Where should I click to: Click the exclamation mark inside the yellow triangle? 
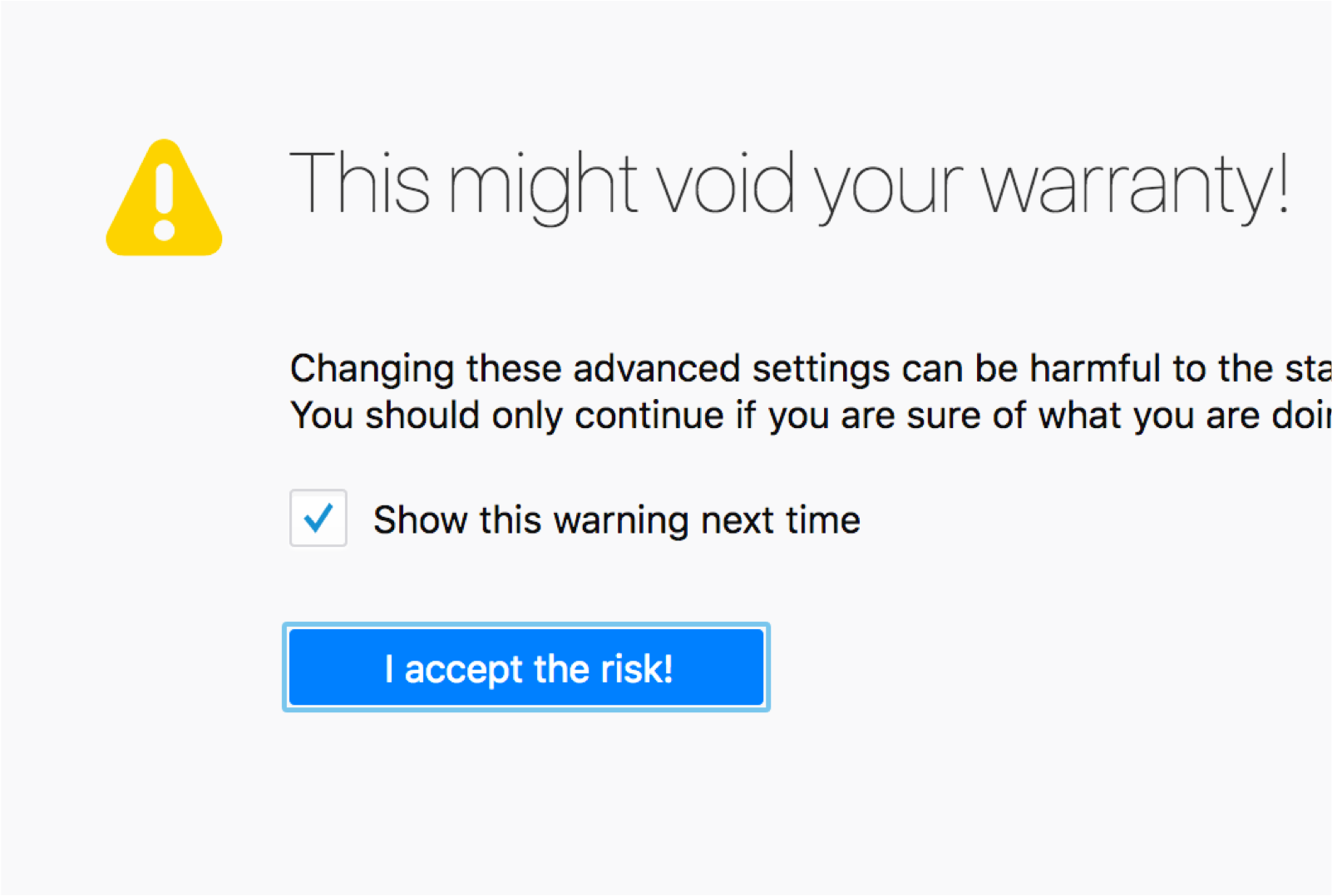coord(165,203)
